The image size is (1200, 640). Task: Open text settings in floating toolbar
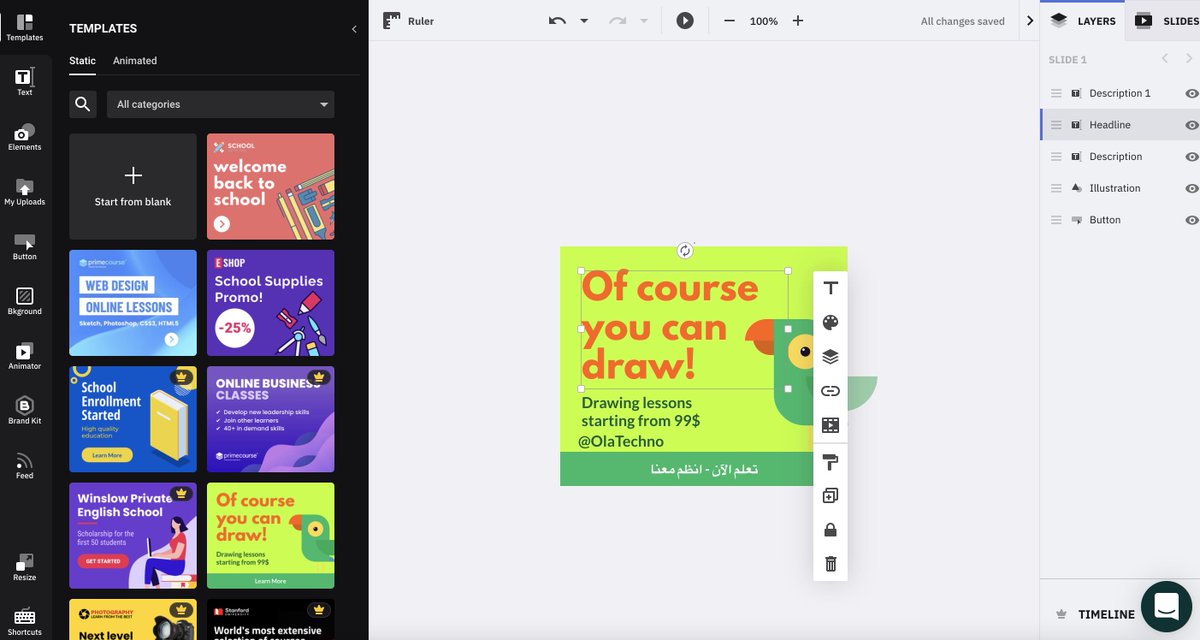830,288
